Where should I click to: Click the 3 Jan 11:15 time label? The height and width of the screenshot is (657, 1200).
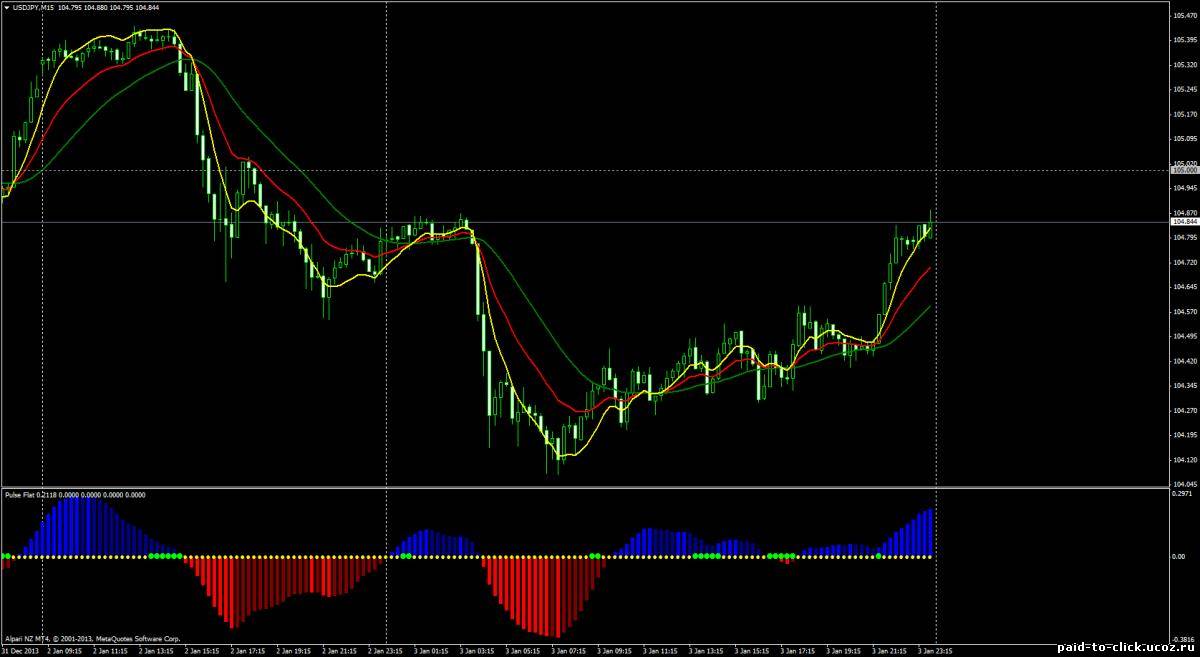click(660, 649)
